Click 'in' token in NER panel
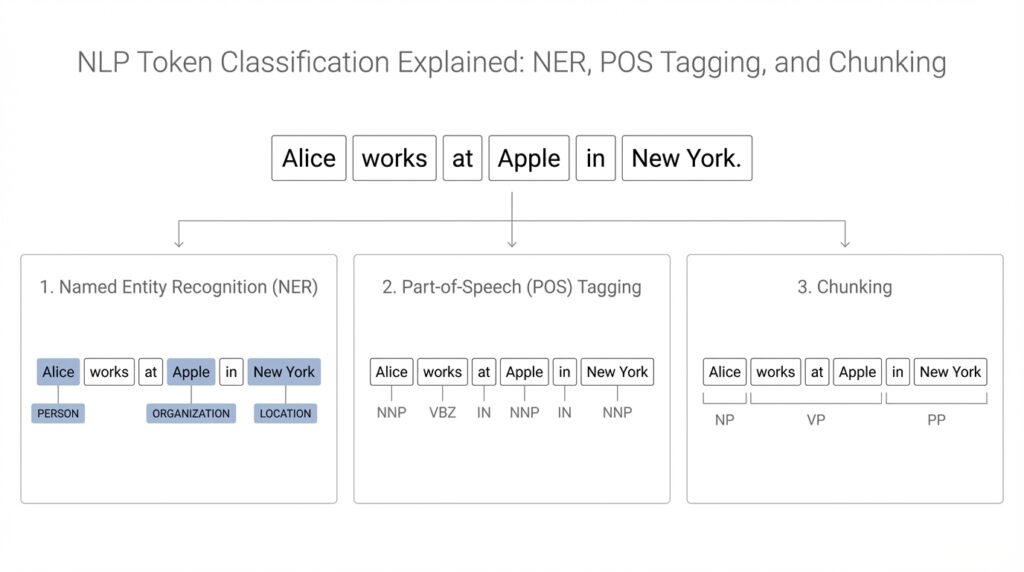This screenshot has height=572, width=1024. pyautogui.click(x=231, y=372)
